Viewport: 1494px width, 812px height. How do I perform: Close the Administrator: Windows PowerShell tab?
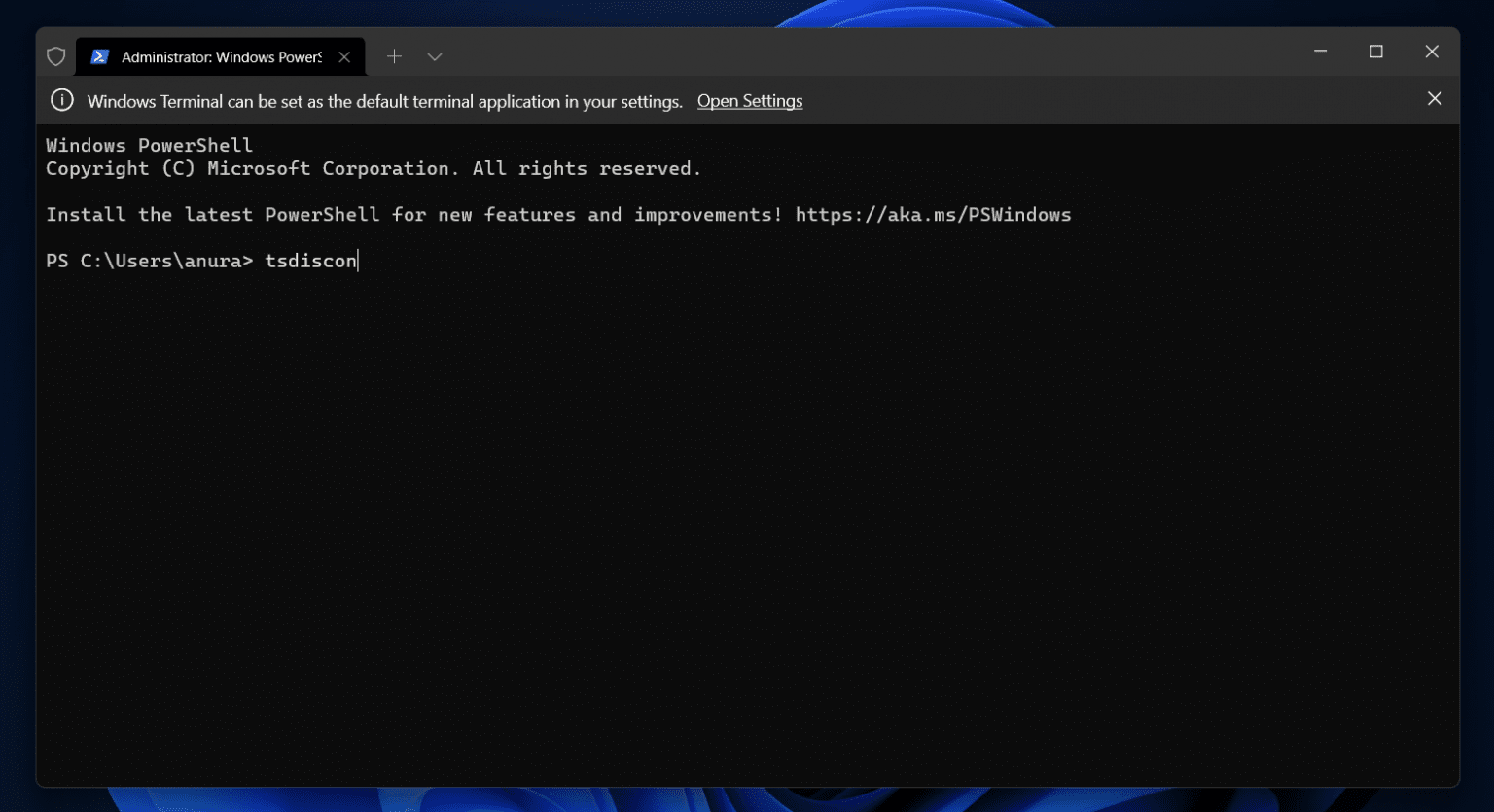tap(344, 56)
